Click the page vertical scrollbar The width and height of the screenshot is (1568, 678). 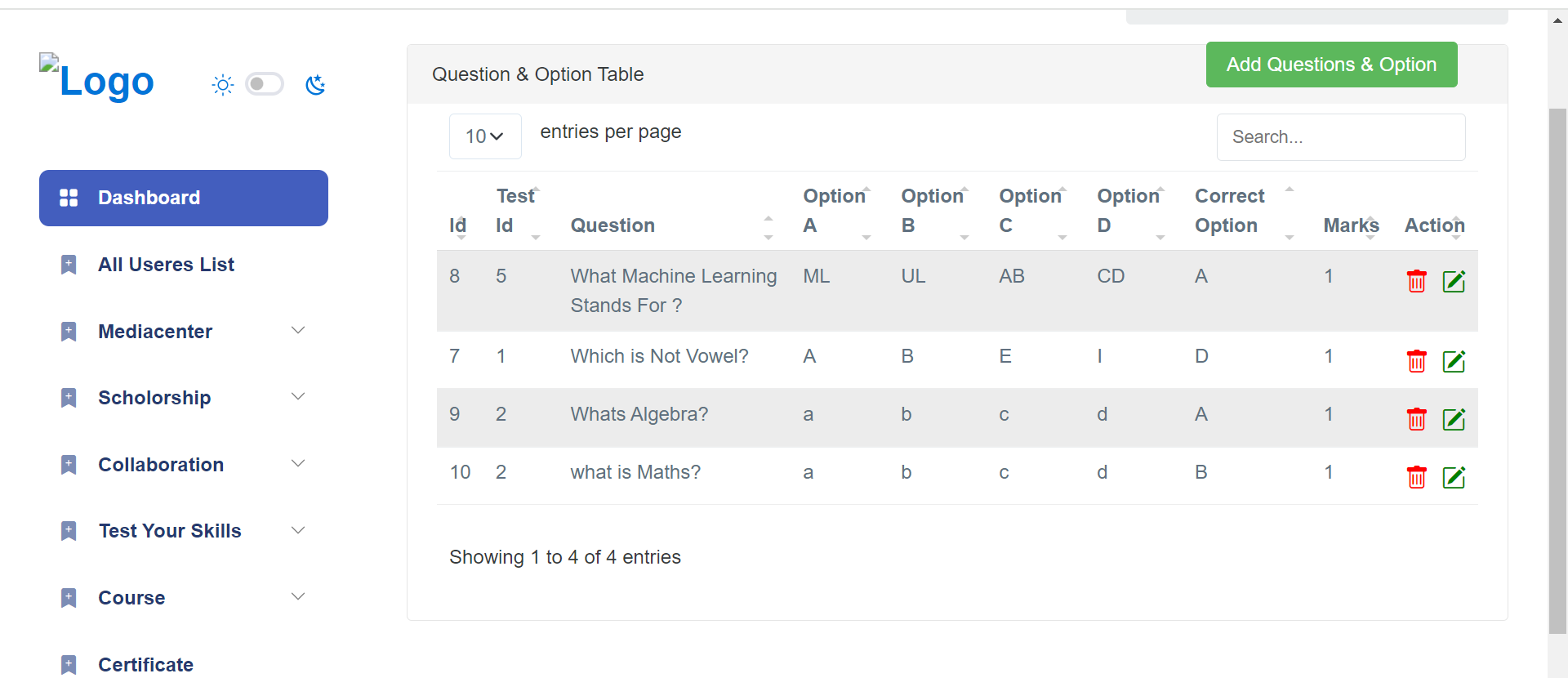(x=1557, y=368)
